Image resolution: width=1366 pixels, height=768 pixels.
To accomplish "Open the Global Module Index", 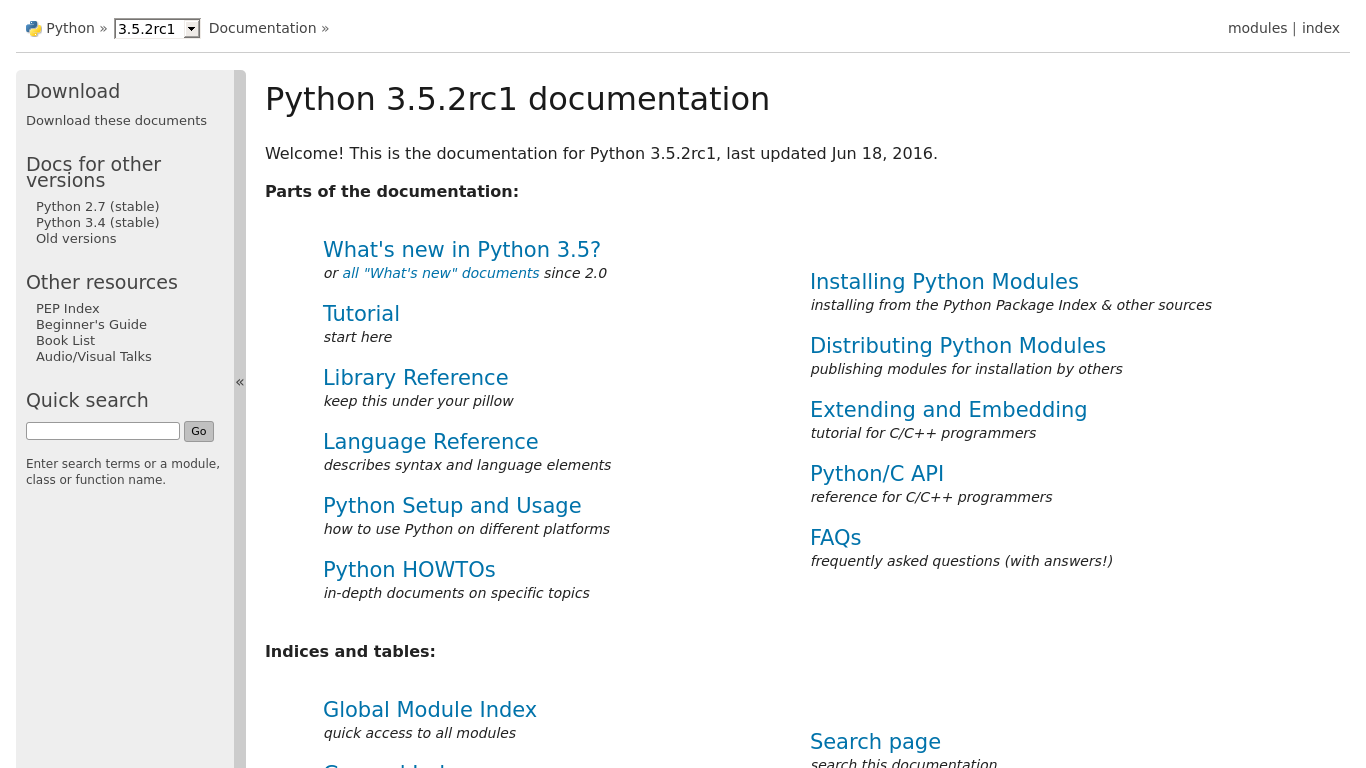I will coord(430,710).
